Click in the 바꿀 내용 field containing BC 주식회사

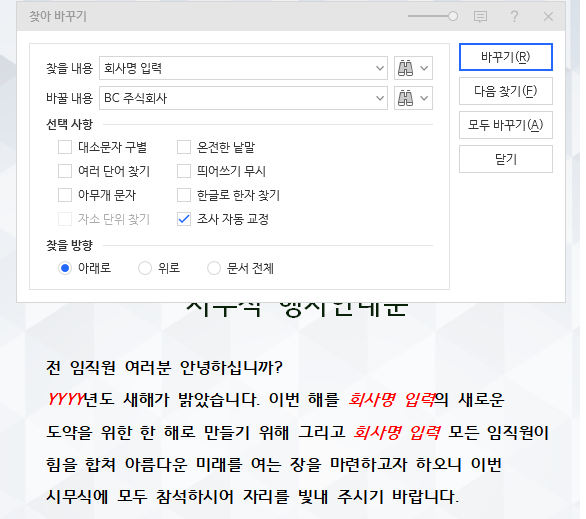click(243, 98)
